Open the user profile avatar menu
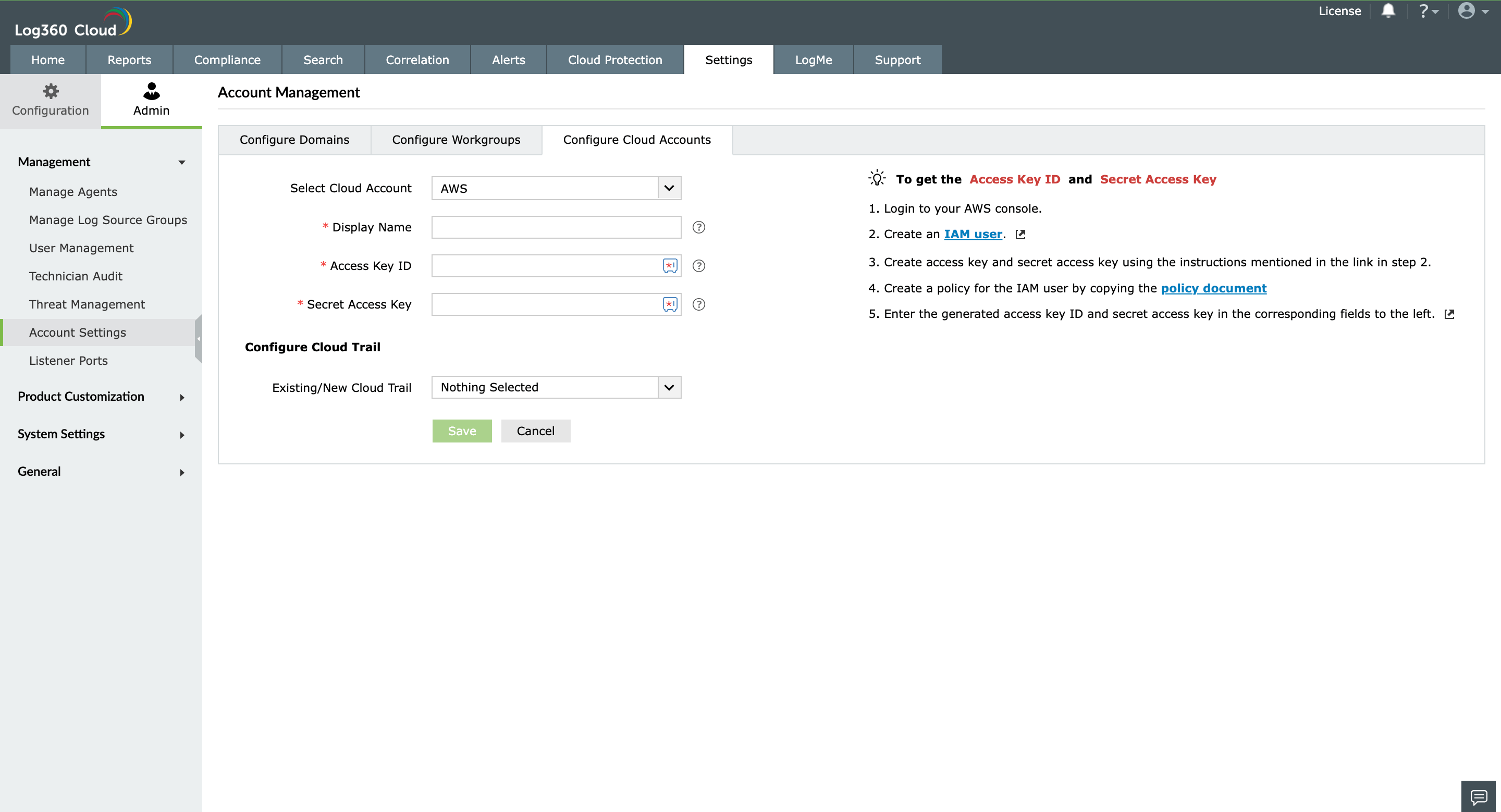The height and width of the screenshot is (812, 1501). click(1467, 11)
